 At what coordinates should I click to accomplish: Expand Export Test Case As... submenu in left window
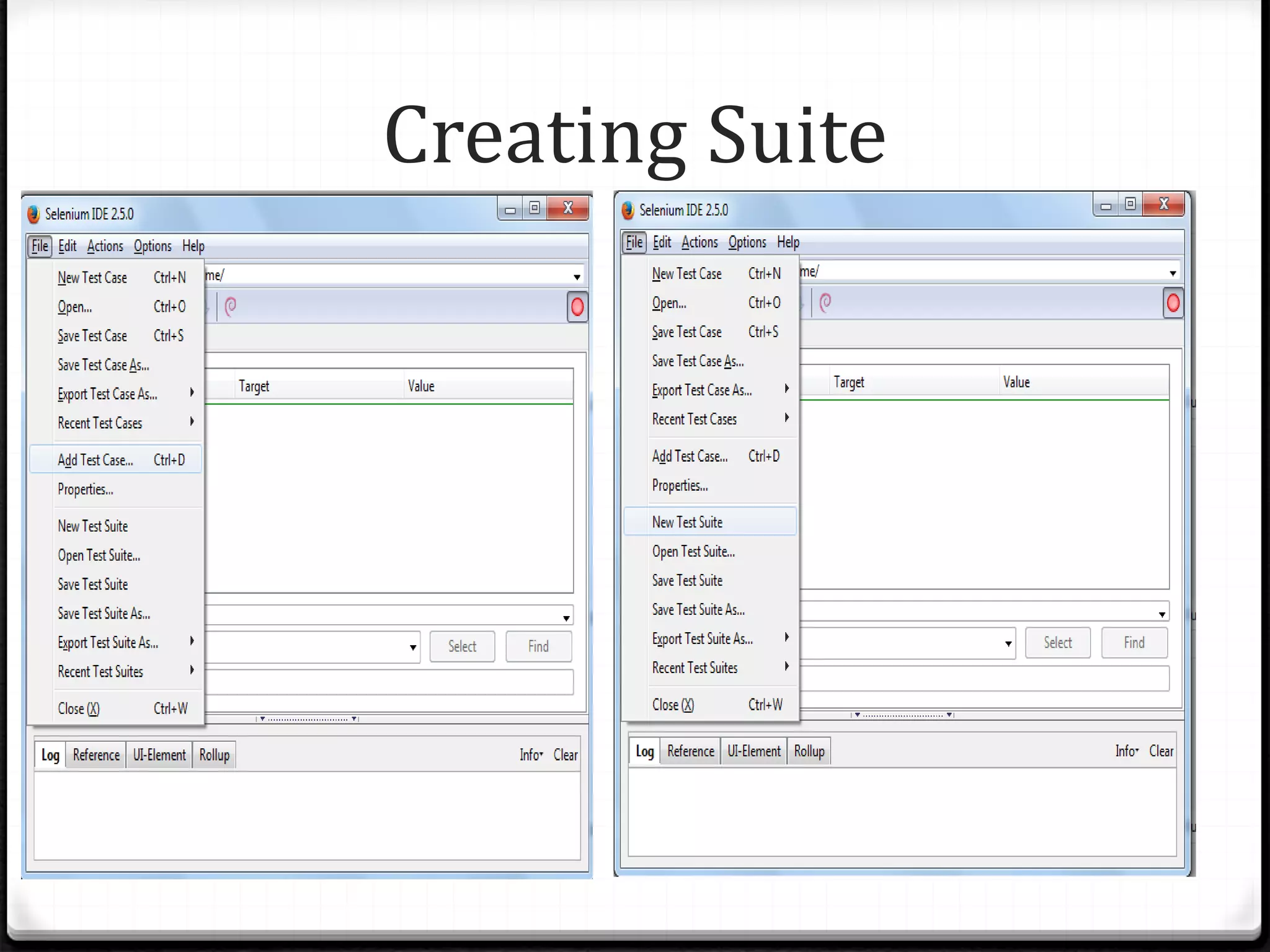[x=116, y=394]
